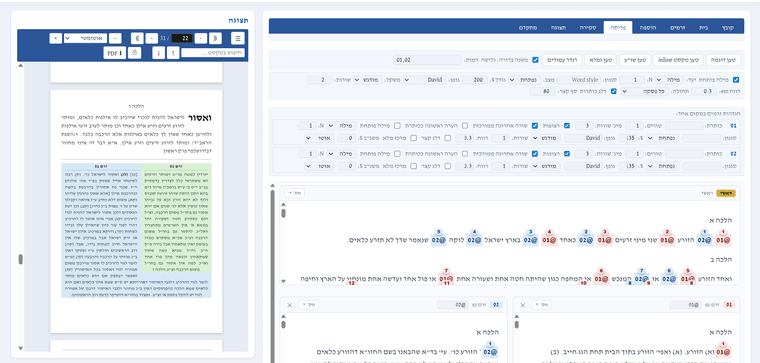The width and height of the screenshot is (760, 363).
Task: Click the up-arrow search result button
Action: click(x=173, y=53)
